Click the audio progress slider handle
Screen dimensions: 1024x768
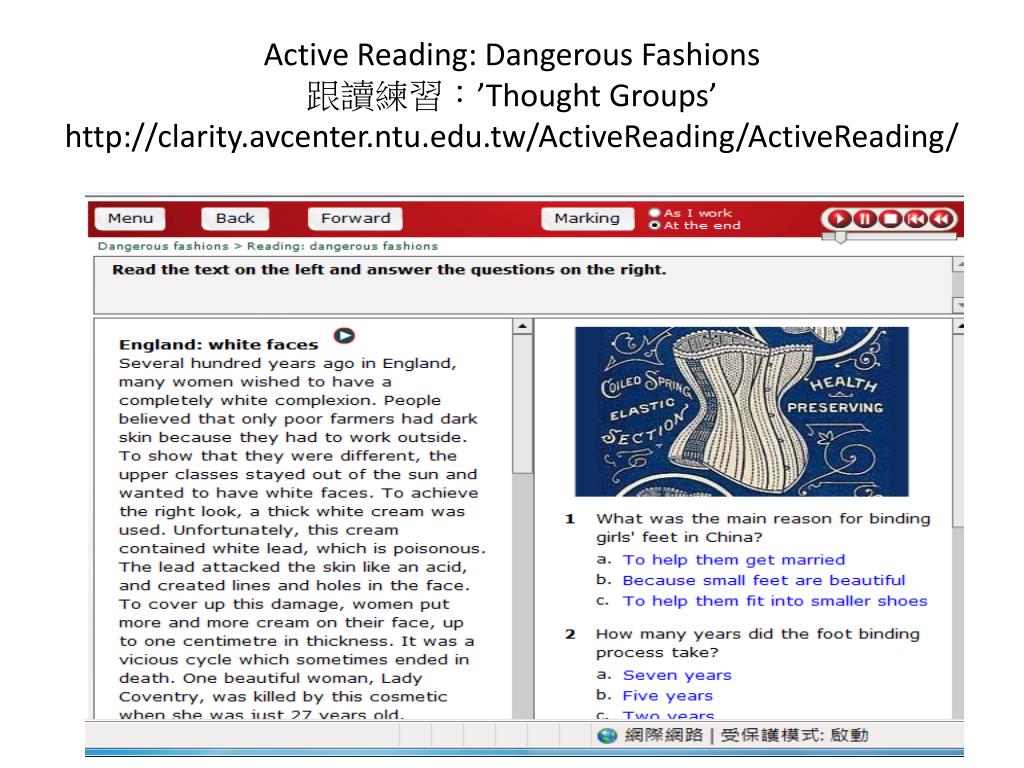tap(840, 238)
